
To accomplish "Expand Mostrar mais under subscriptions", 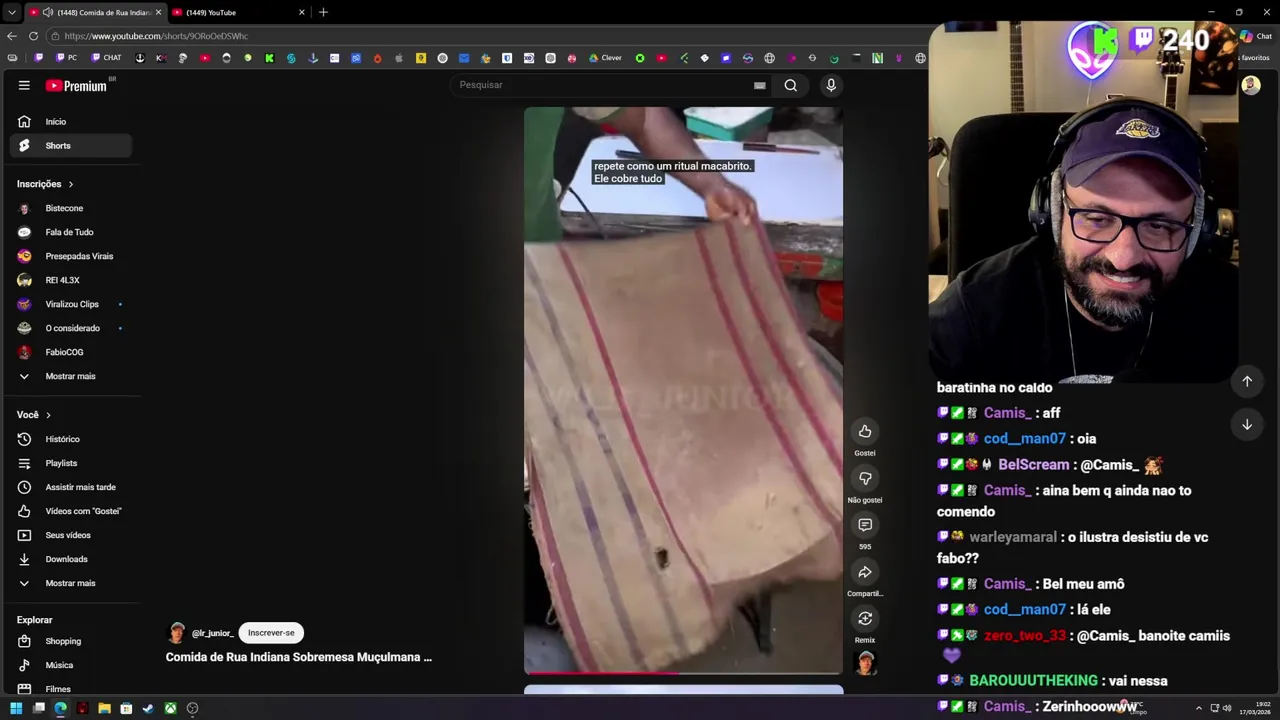I will 70,376.
